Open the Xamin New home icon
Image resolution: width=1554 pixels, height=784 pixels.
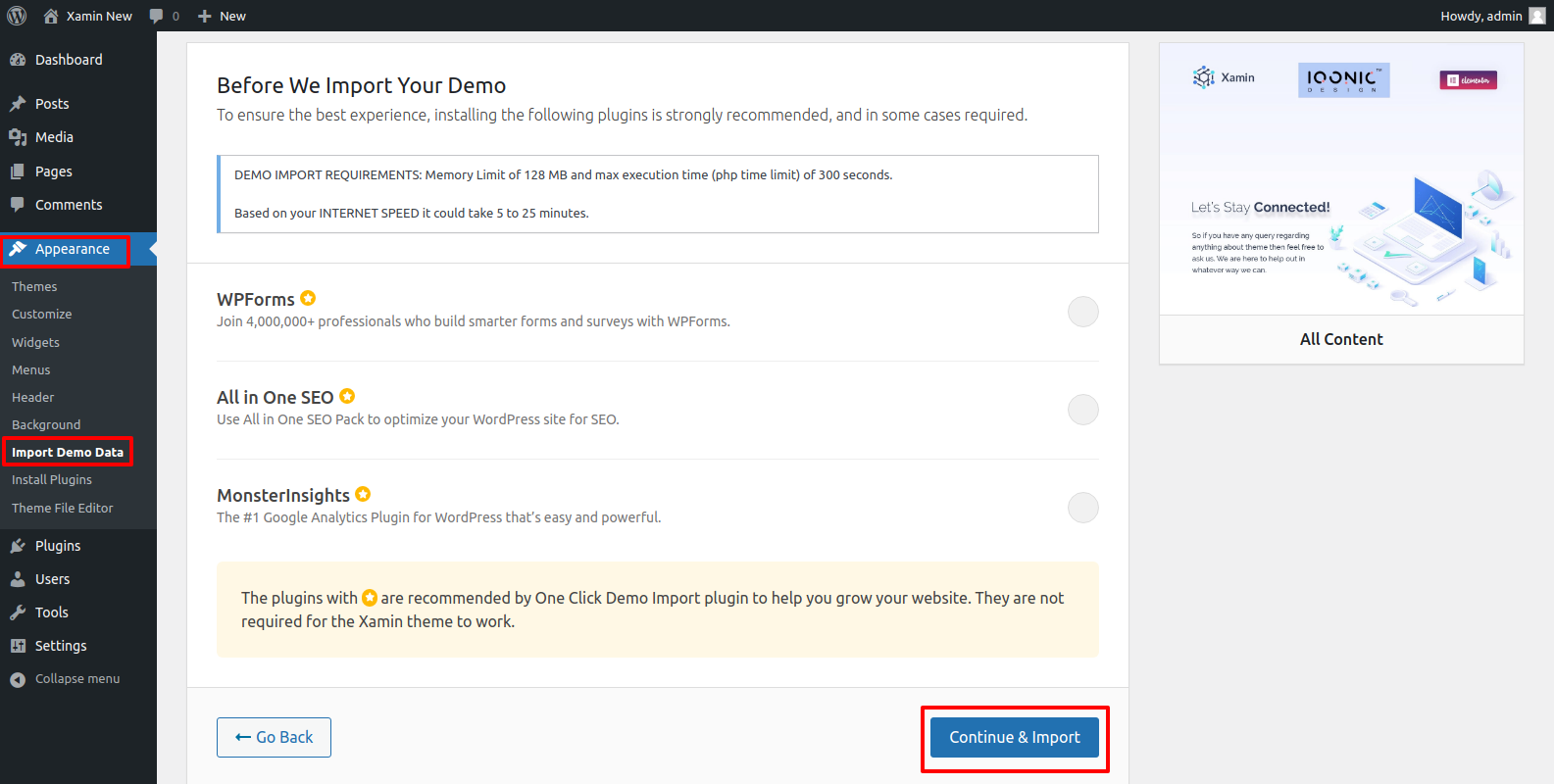pos(51,16)
